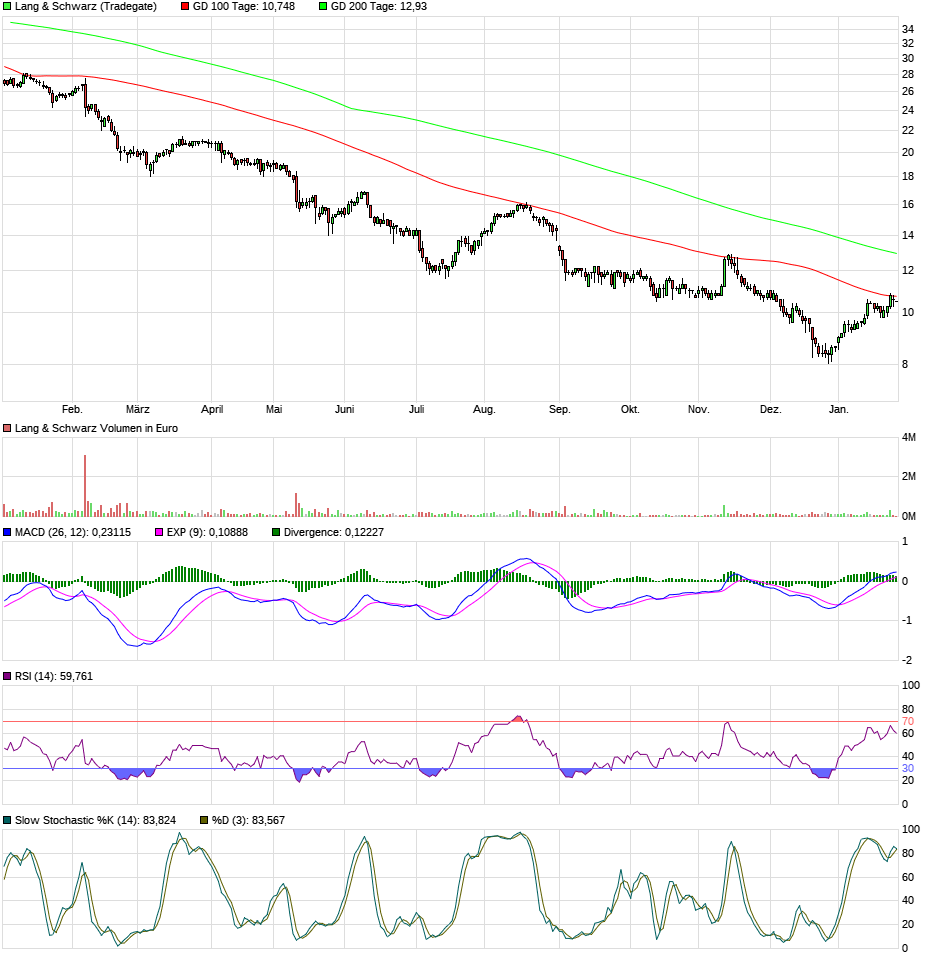Screen dimensions: 940x958
Task: Click the price axis value 34
Action: 908,29
